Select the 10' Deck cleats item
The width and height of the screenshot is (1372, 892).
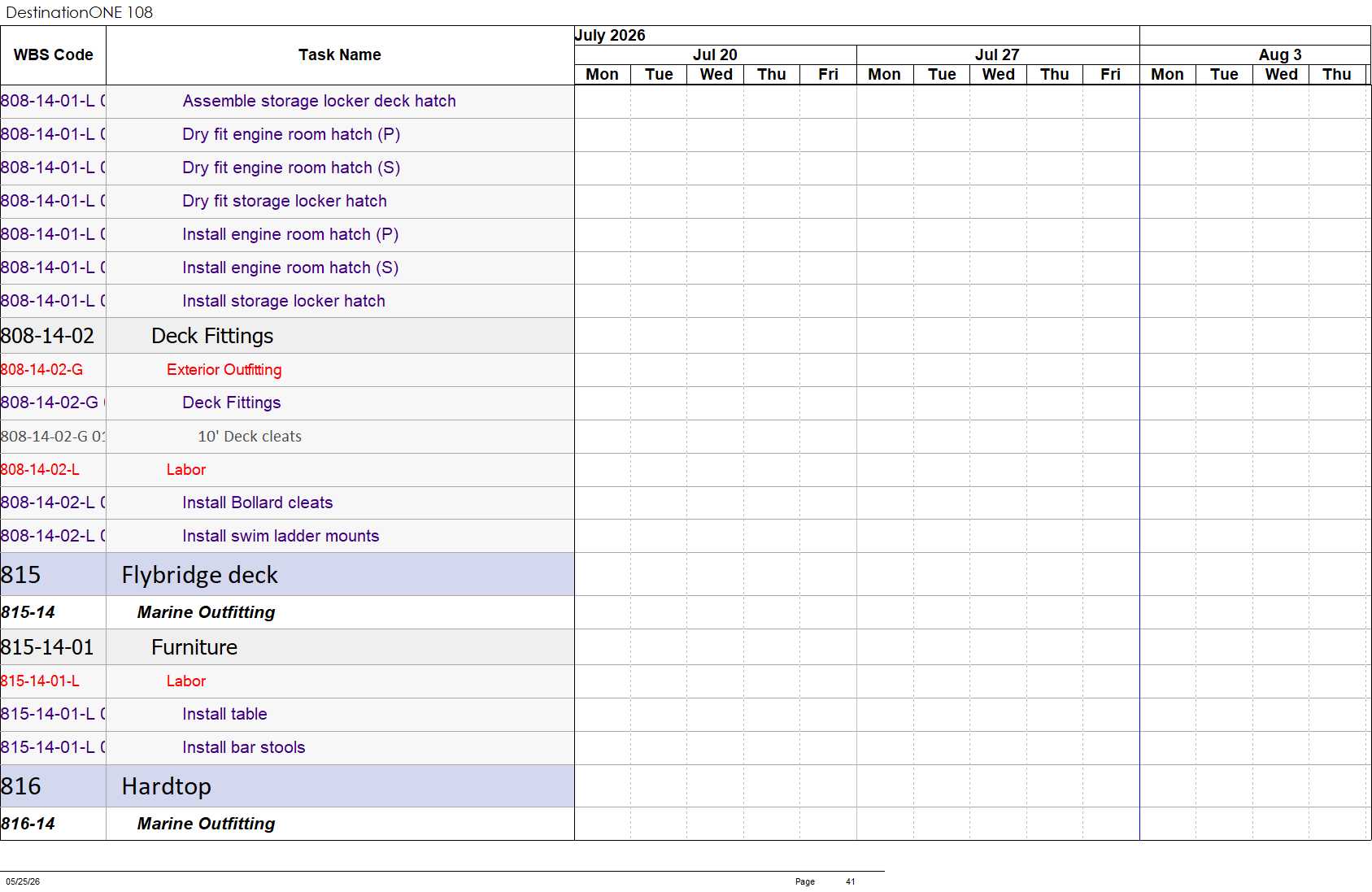coord(250,437)
